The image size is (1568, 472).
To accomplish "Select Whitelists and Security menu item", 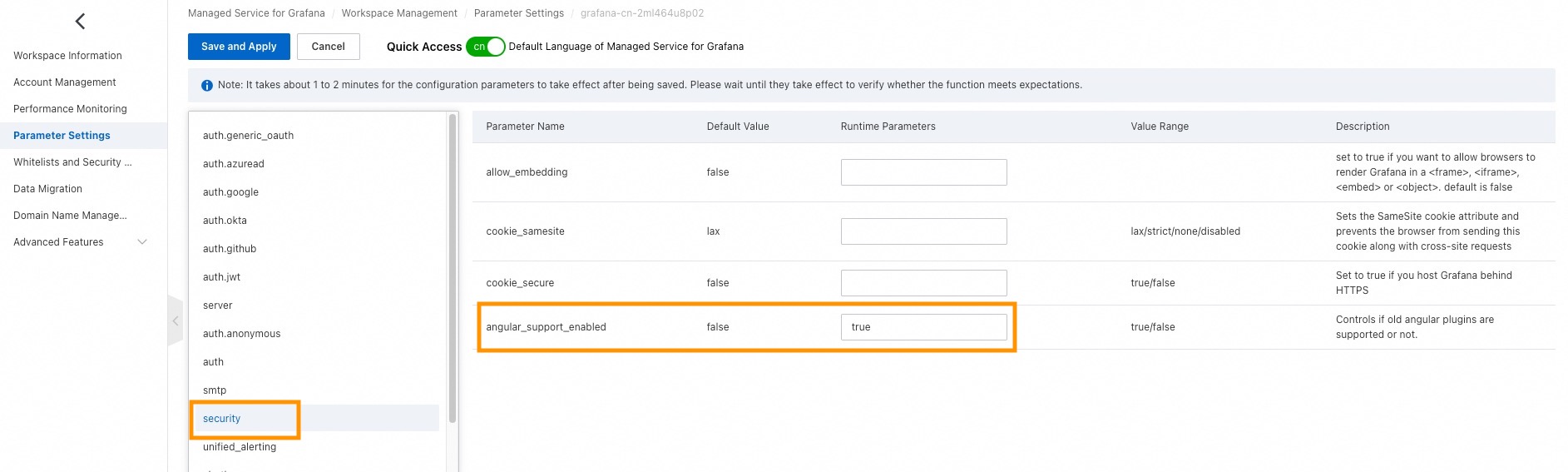I will [x=72, y=162].
